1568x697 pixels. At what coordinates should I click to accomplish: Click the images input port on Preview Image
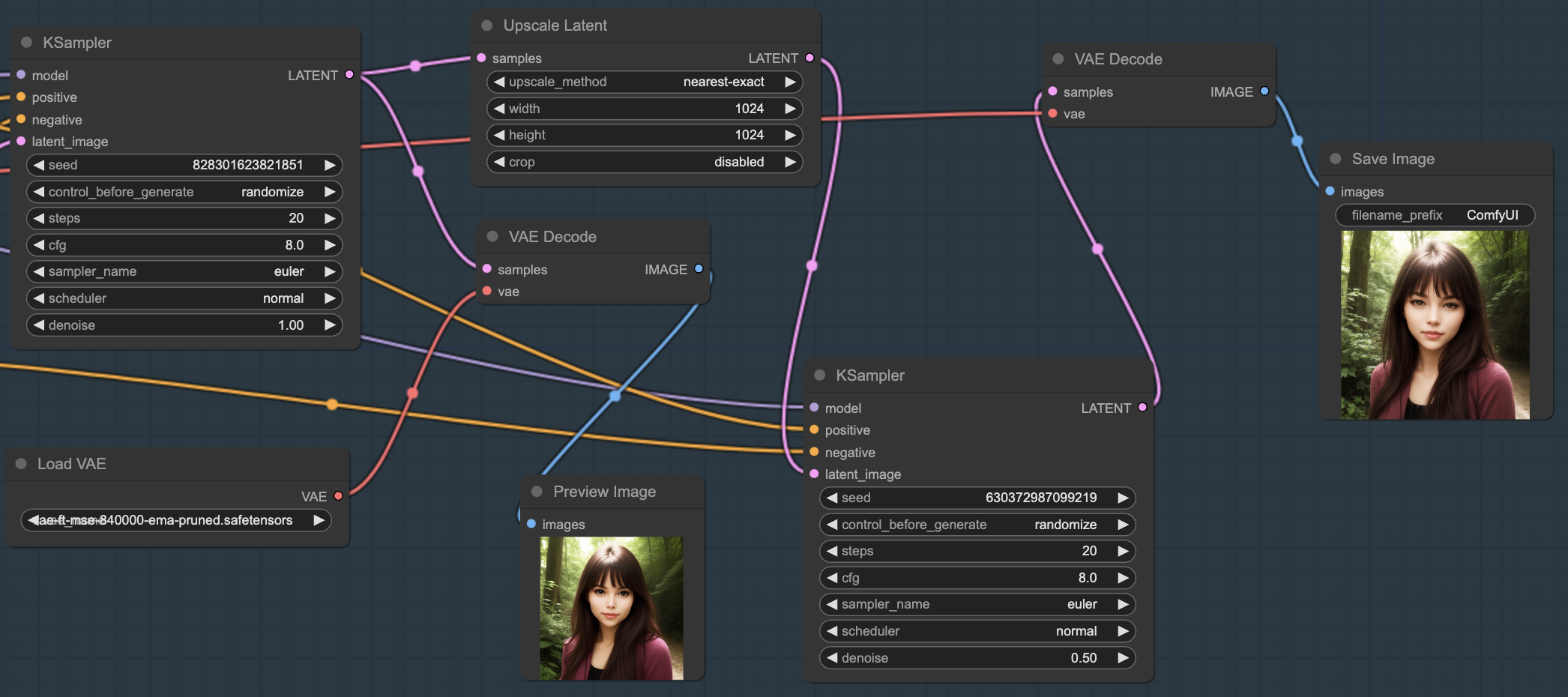coord(531,524)
